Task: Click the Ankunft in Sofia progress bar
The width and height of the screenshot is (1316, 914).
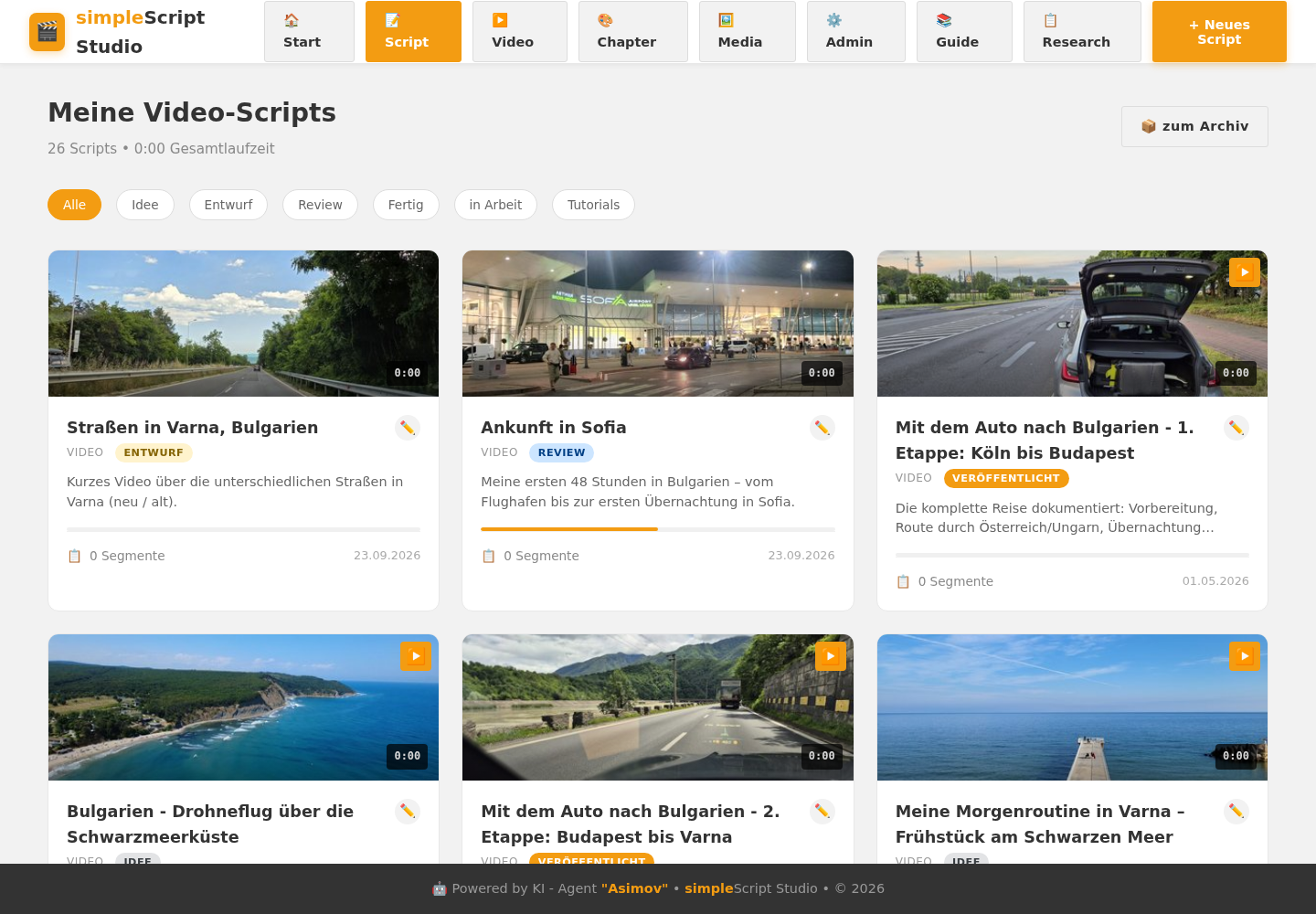Action: 658,529
